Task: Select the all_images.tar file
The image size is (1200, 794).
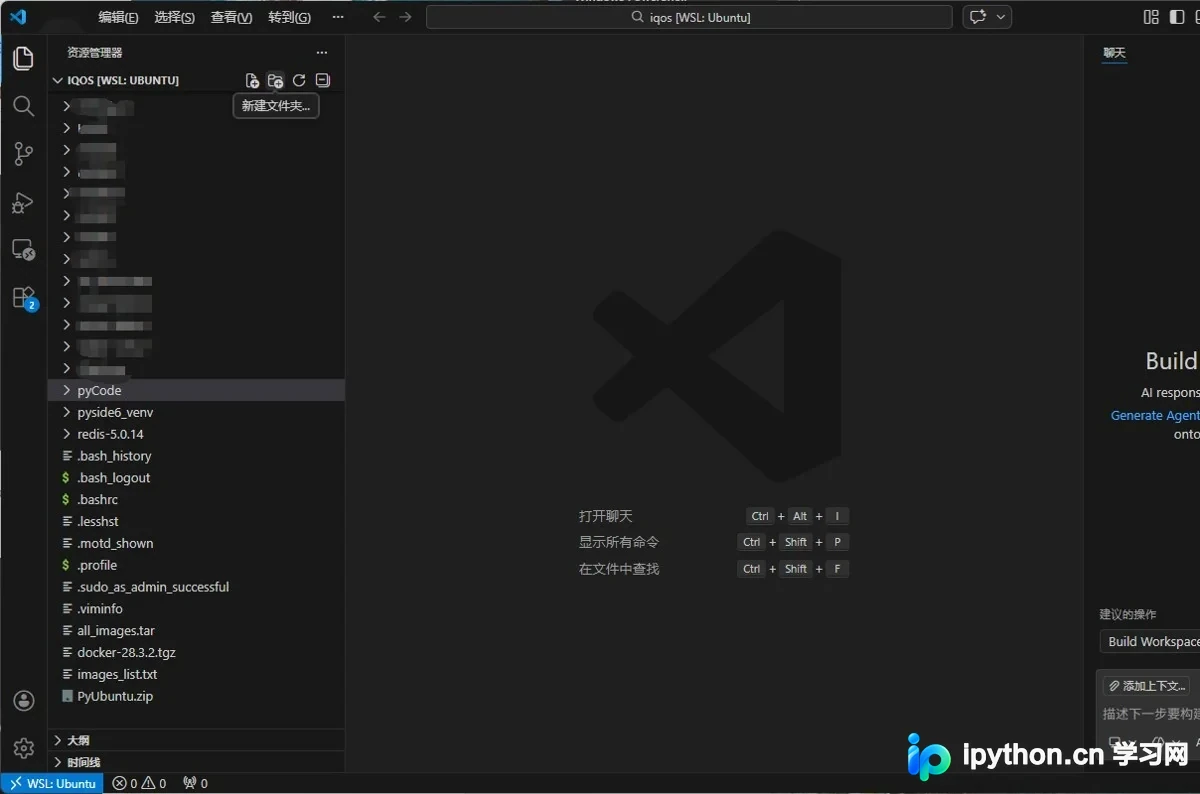Action: [196, 630]
